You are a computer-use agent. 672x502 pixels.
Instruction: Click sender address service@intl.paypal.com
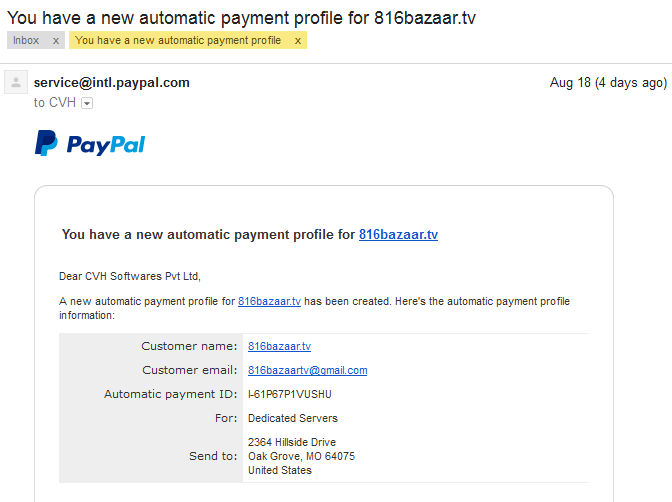click(x=112, y=82)
